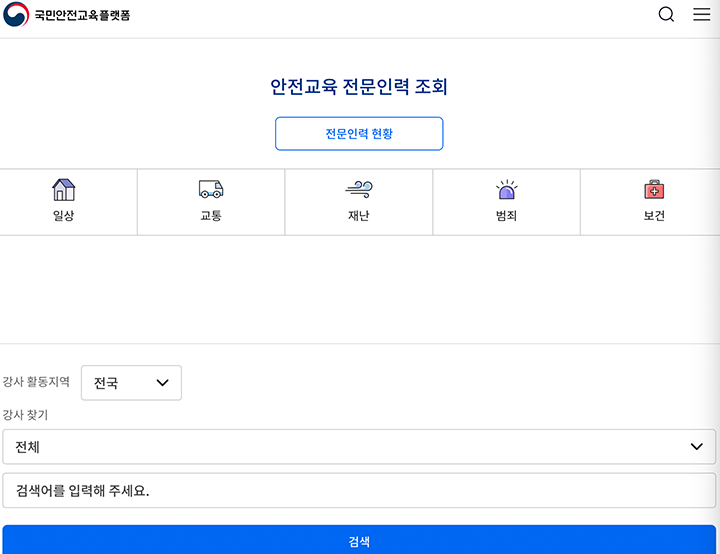Switch to the 재난 category tab
The image size is (720, 554).
(359, 202)
